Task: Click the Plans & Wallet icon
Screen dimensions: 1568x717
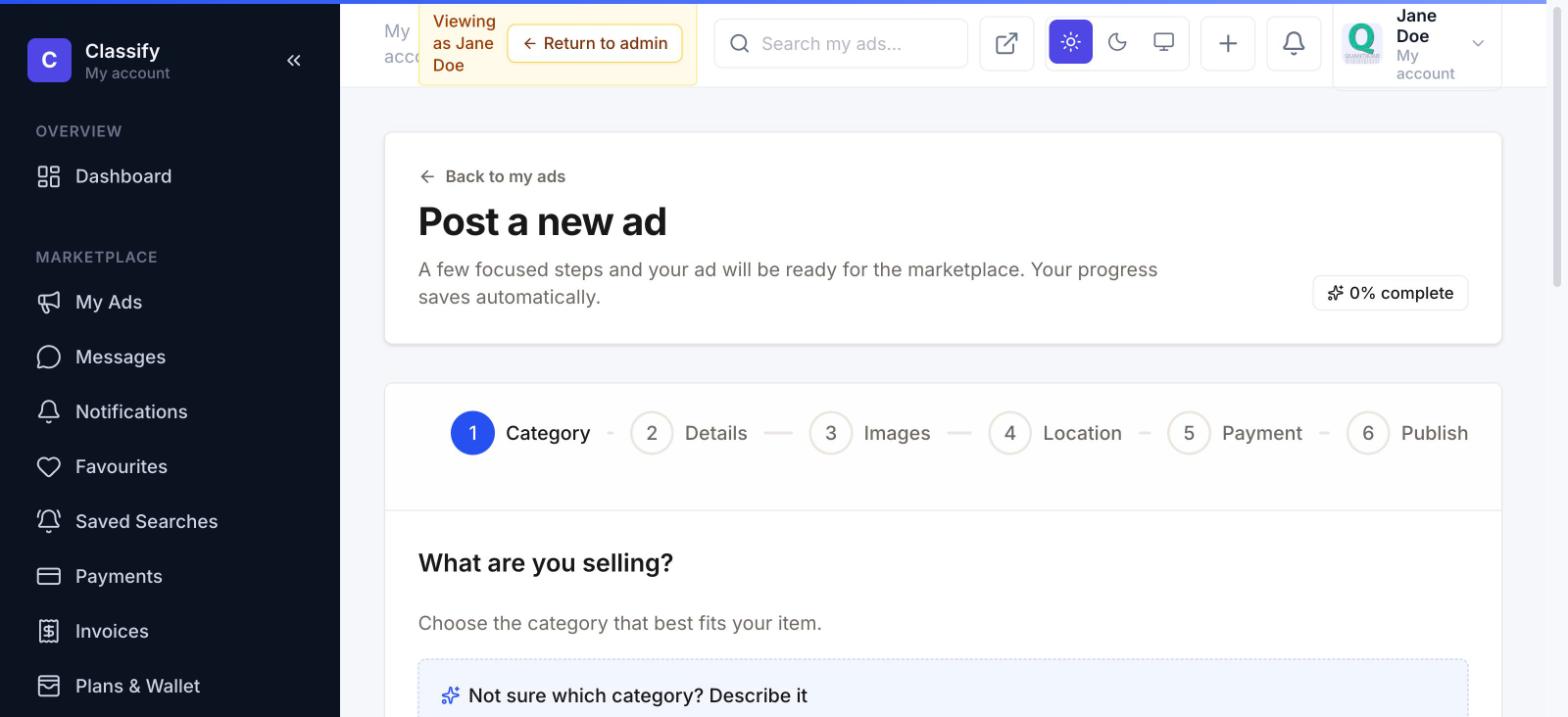Action: 49,687
